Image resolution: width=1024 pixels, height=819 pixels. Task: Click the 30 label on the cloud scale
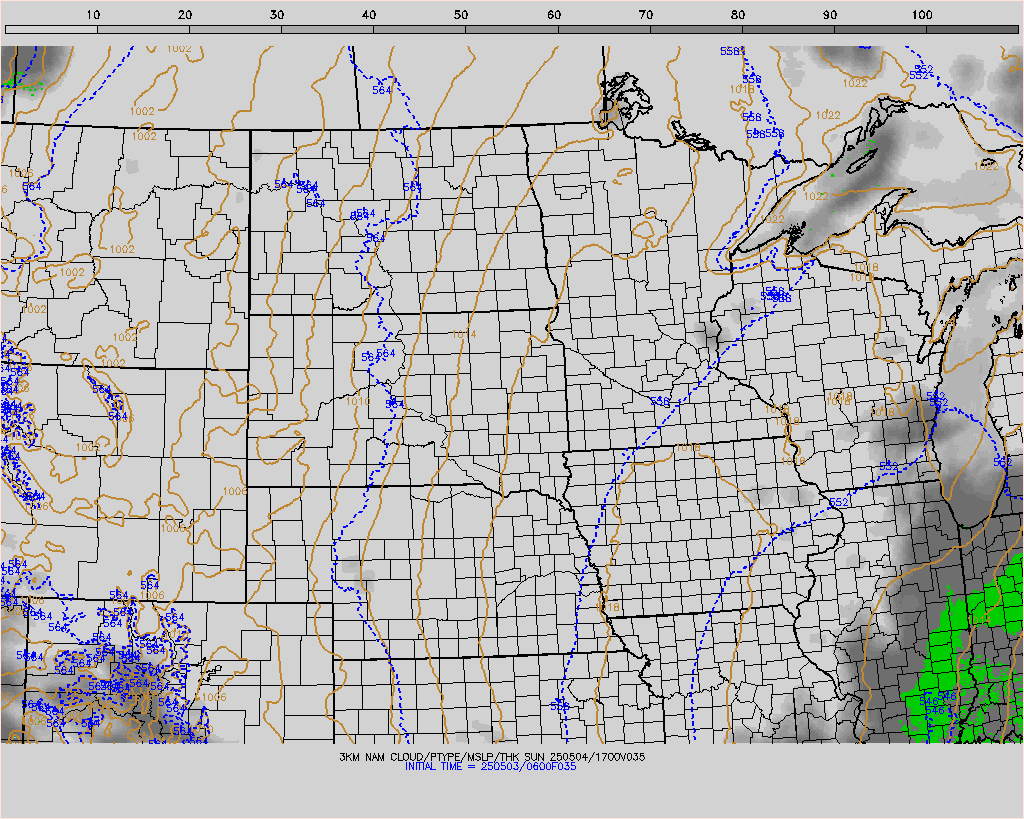tap(278, 15)
